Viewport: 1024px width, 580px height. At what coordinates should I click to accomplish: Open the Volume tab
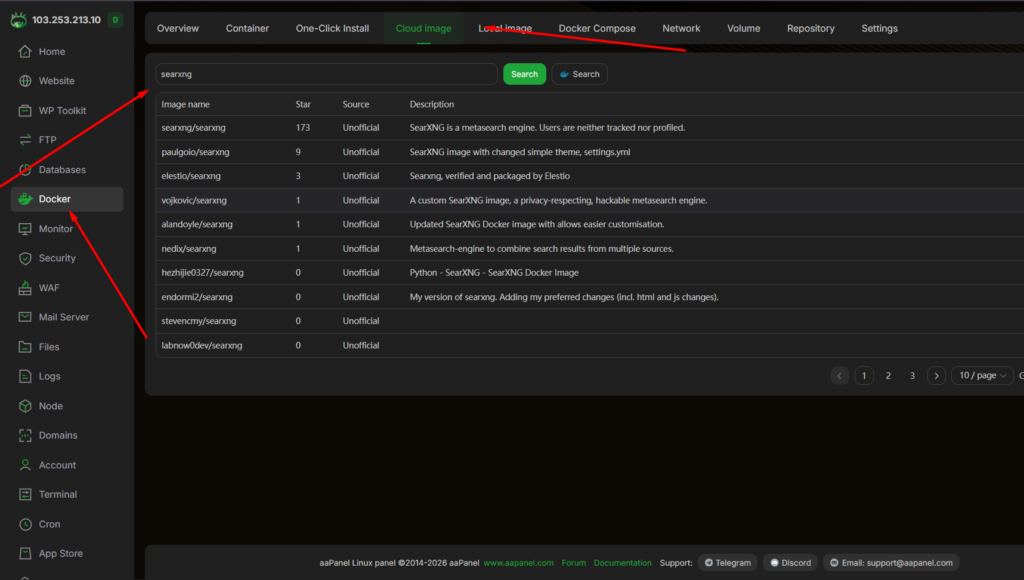point(743,28)
